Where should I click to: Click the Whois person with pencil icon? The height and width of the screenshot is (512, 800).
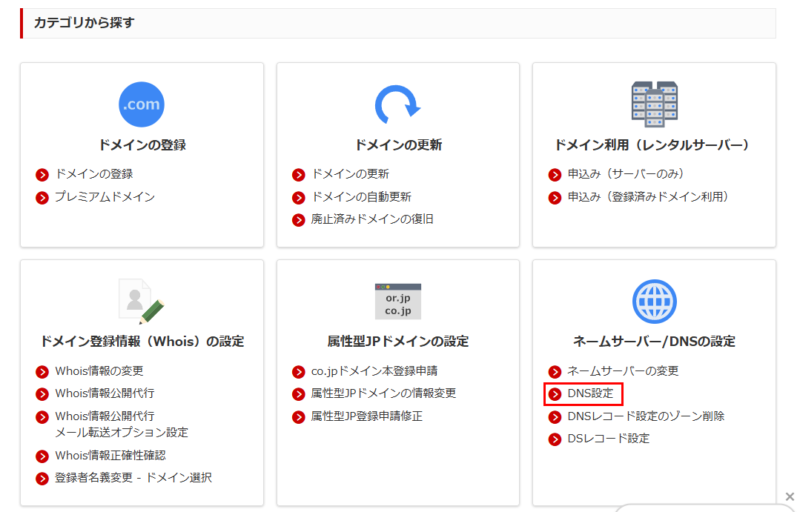(141, 299)
